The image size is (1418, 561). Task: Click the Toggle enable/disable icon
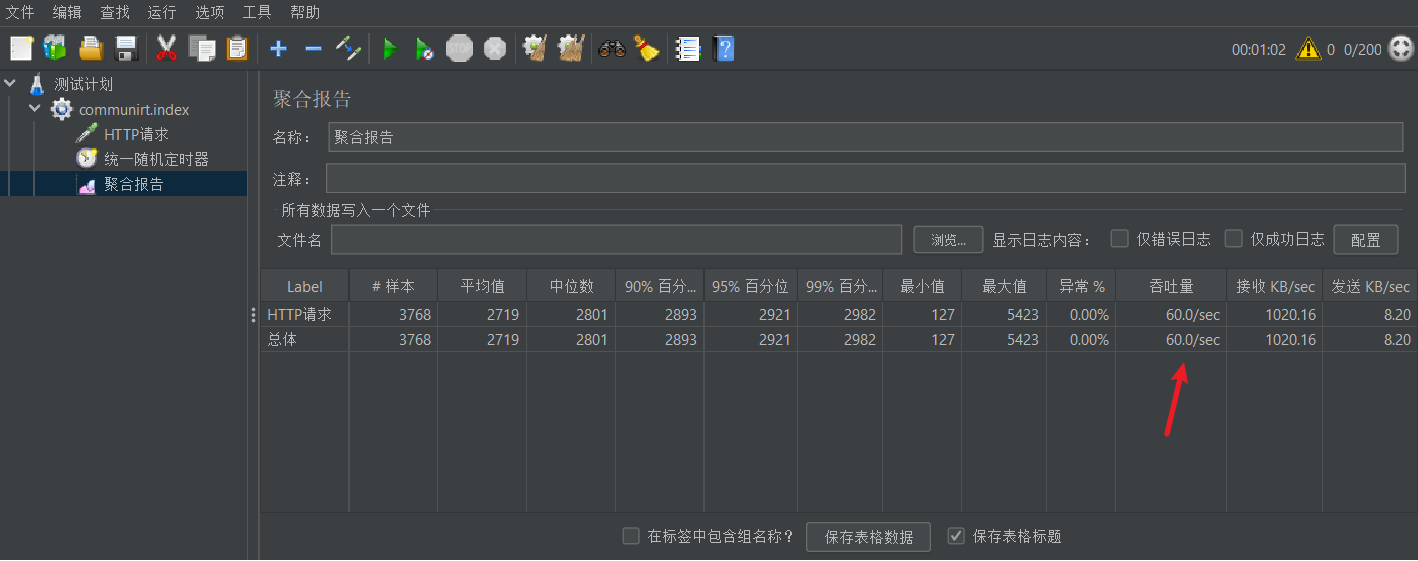[x=348, y=48]
